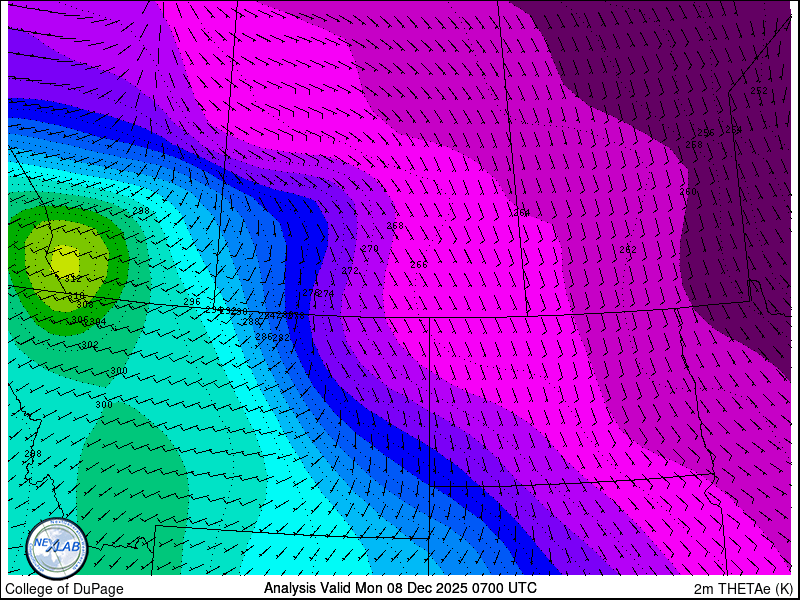Click the 254 contour label
Viewport: 800px width, 600px height.
tap(734, 130)
